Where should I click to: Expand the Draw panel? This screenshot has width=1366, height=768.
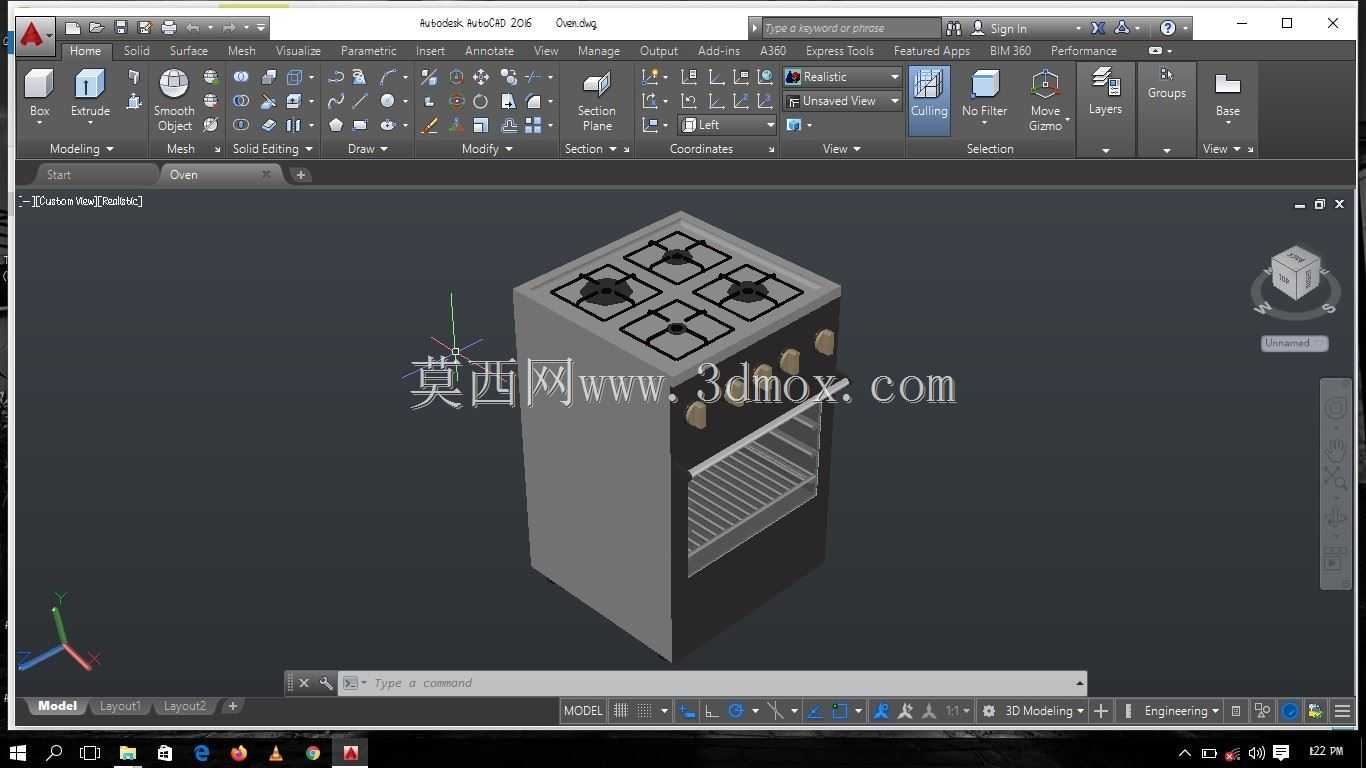(x=367, y=149)
